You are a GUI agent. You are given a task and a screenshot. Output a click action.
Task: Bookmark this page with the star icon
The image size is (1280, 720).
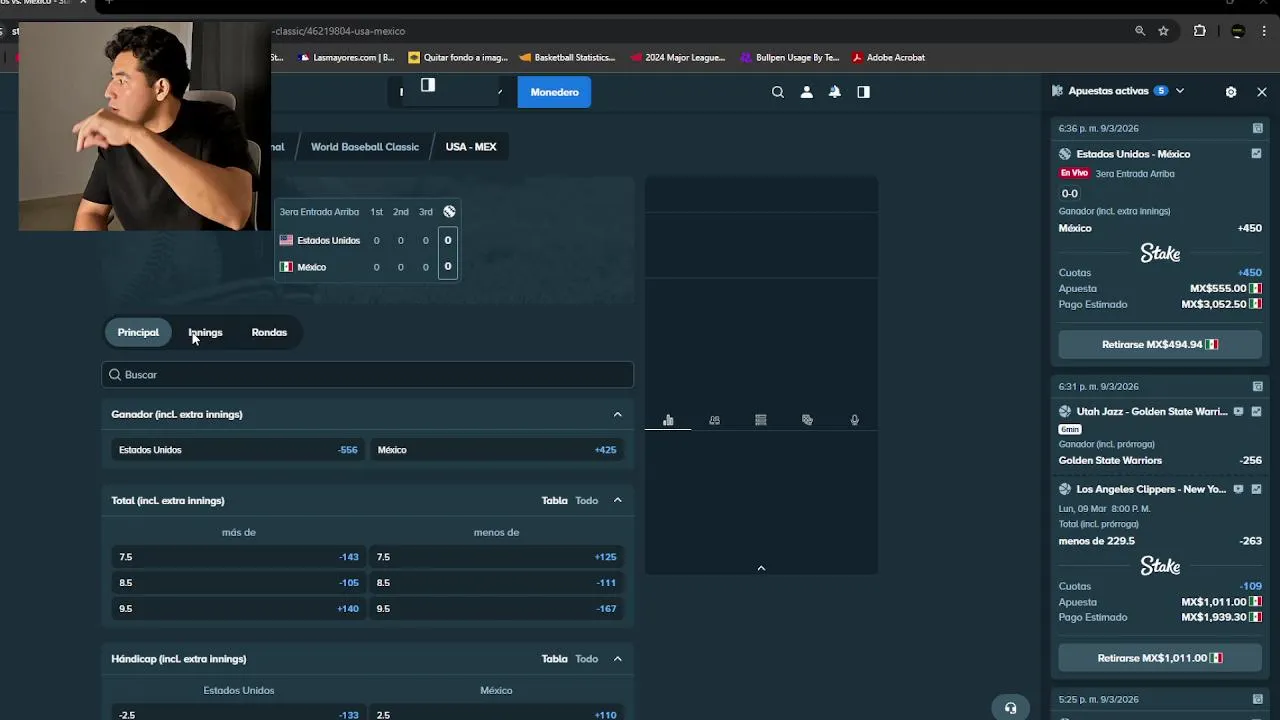coord(1163,31)
